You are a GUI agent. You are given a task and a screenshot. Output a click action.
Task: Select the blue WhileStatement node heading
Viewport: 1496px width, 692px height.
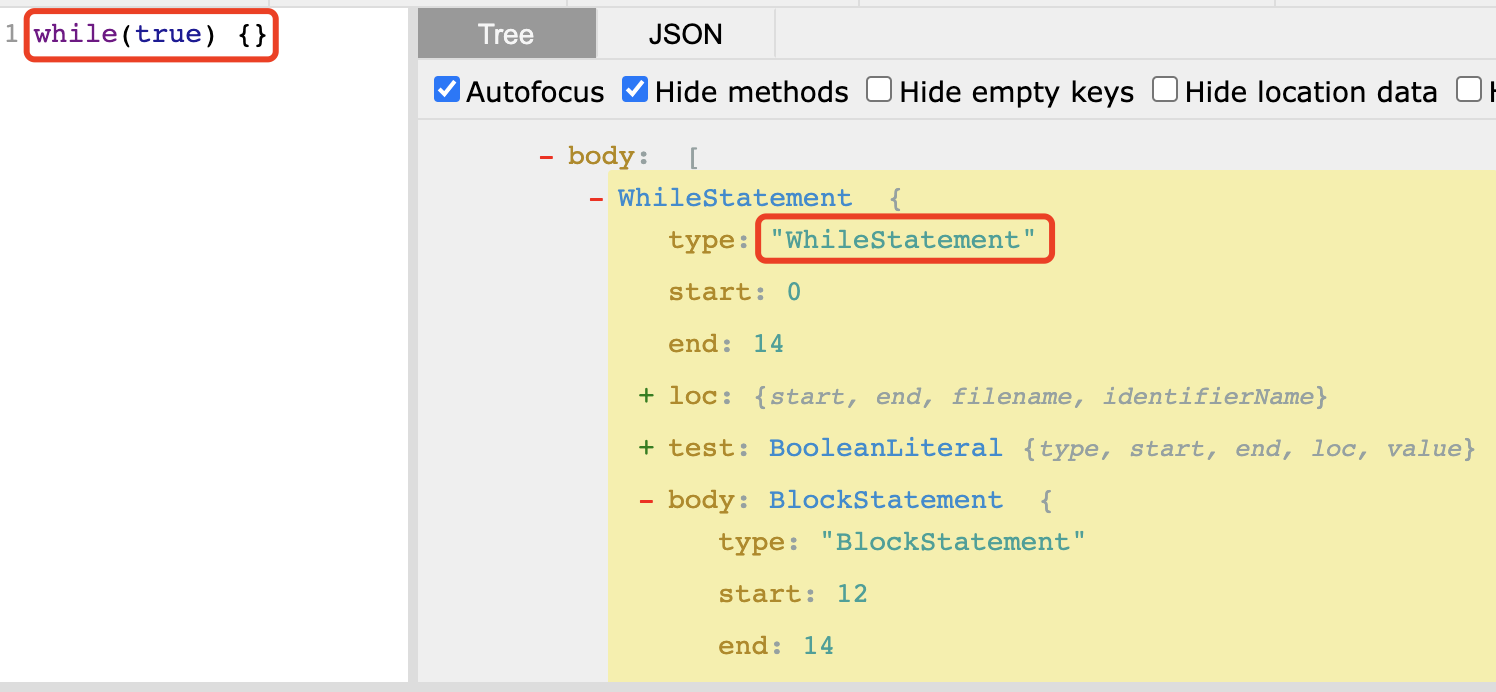coord(735,198)
